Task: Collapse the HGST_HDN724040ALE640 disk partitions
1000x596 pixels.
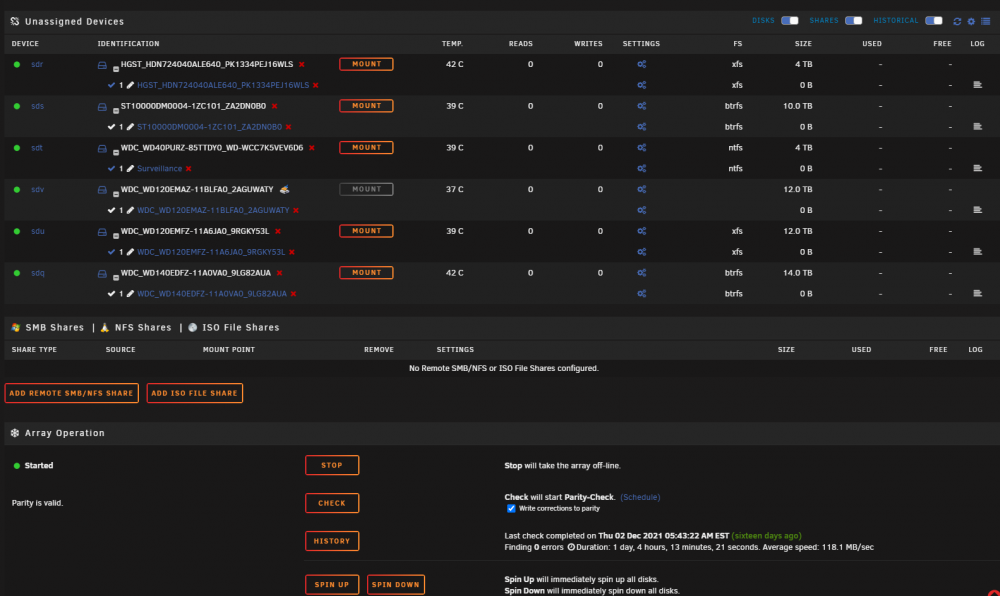Action: tap(115, 68)
